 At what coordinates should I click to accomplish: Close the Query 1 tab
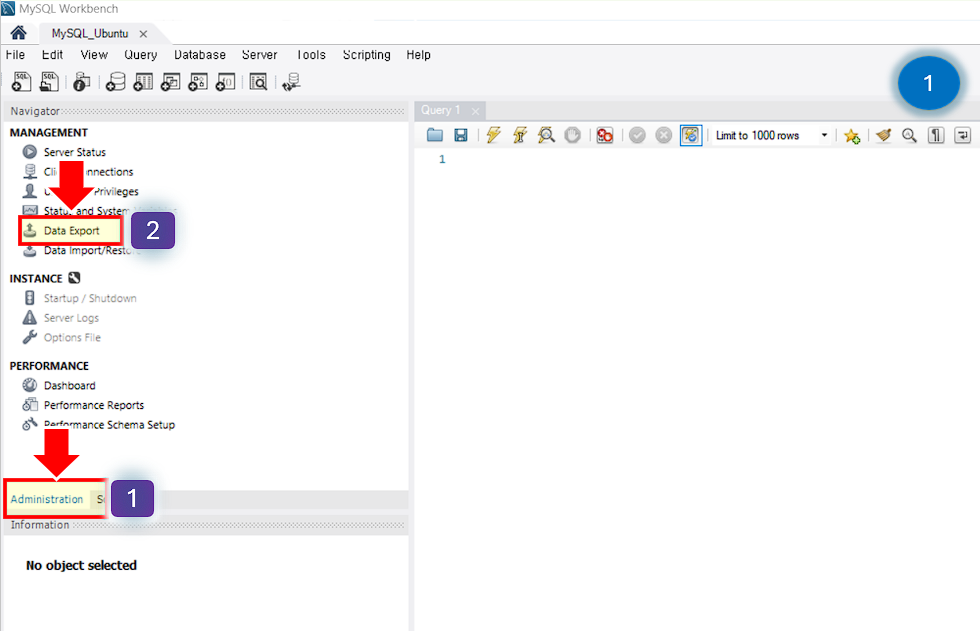[x=476, y=111]
